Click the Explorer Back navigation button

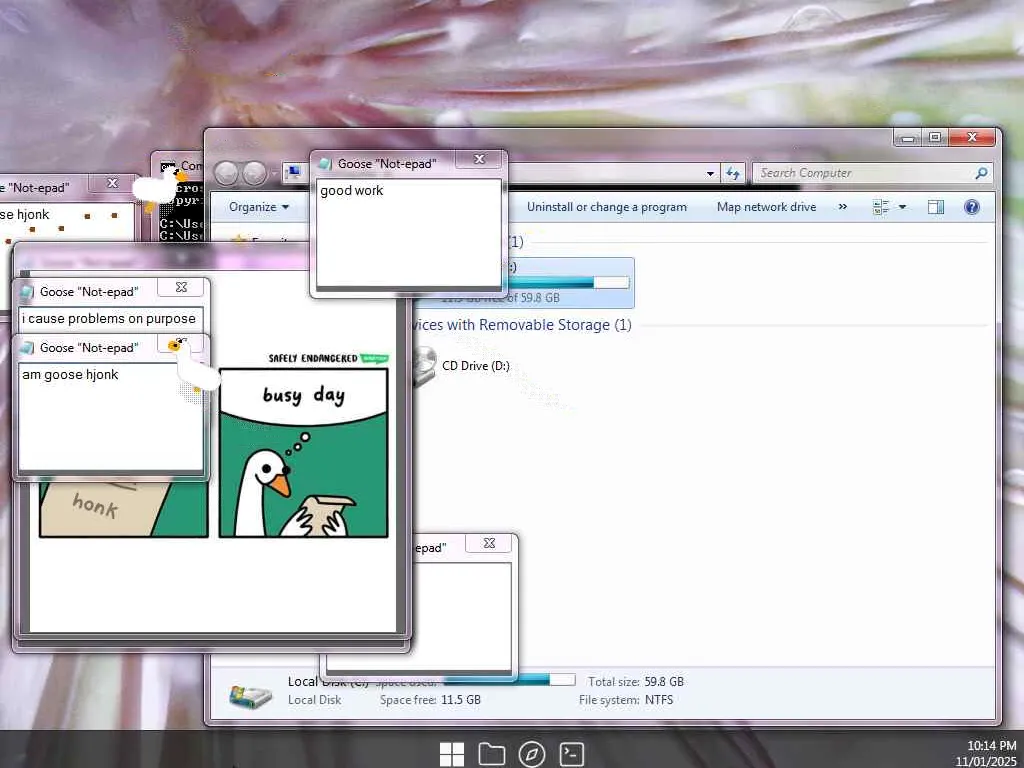pos(226,173)
